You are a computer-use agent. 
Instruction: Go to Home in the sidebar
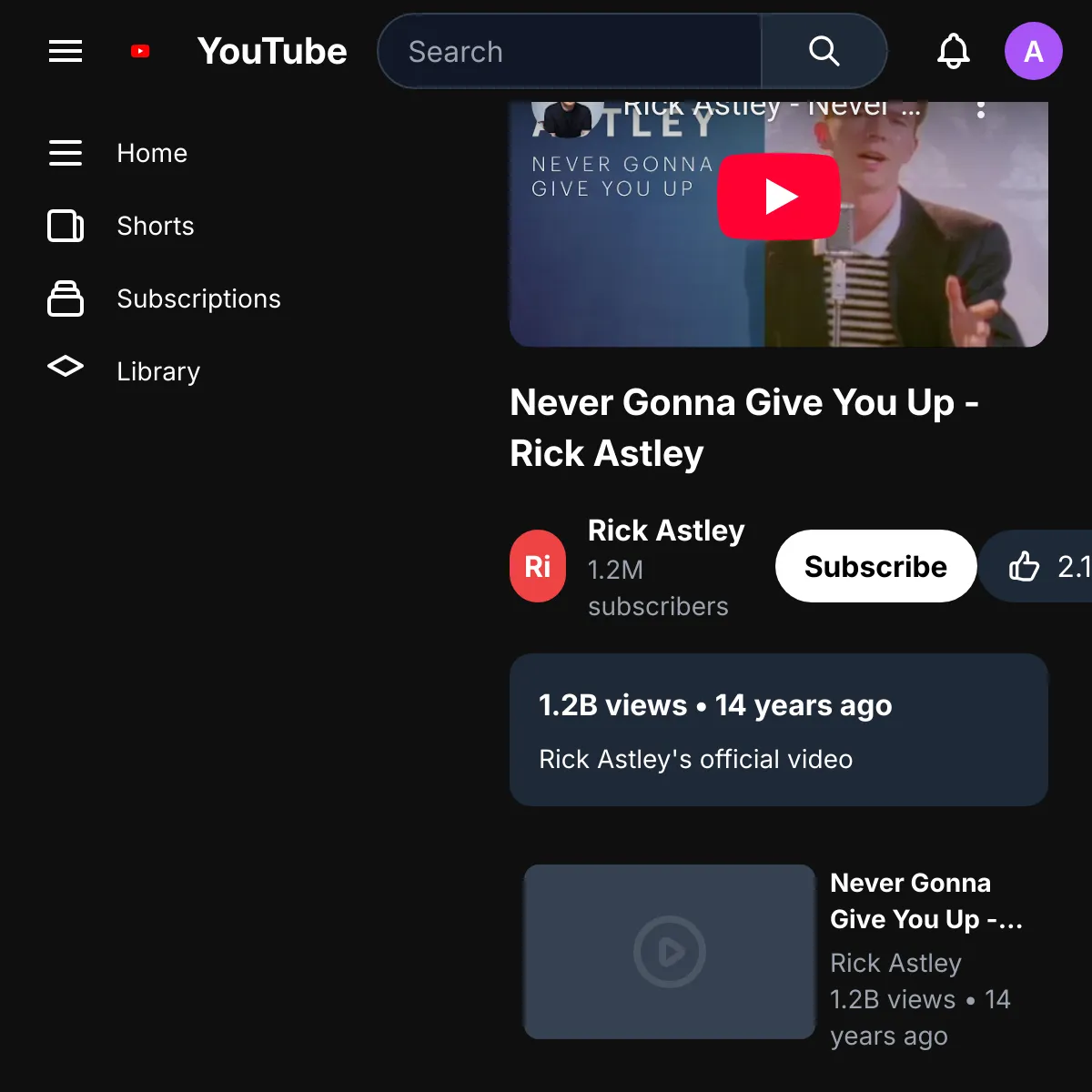152,153
